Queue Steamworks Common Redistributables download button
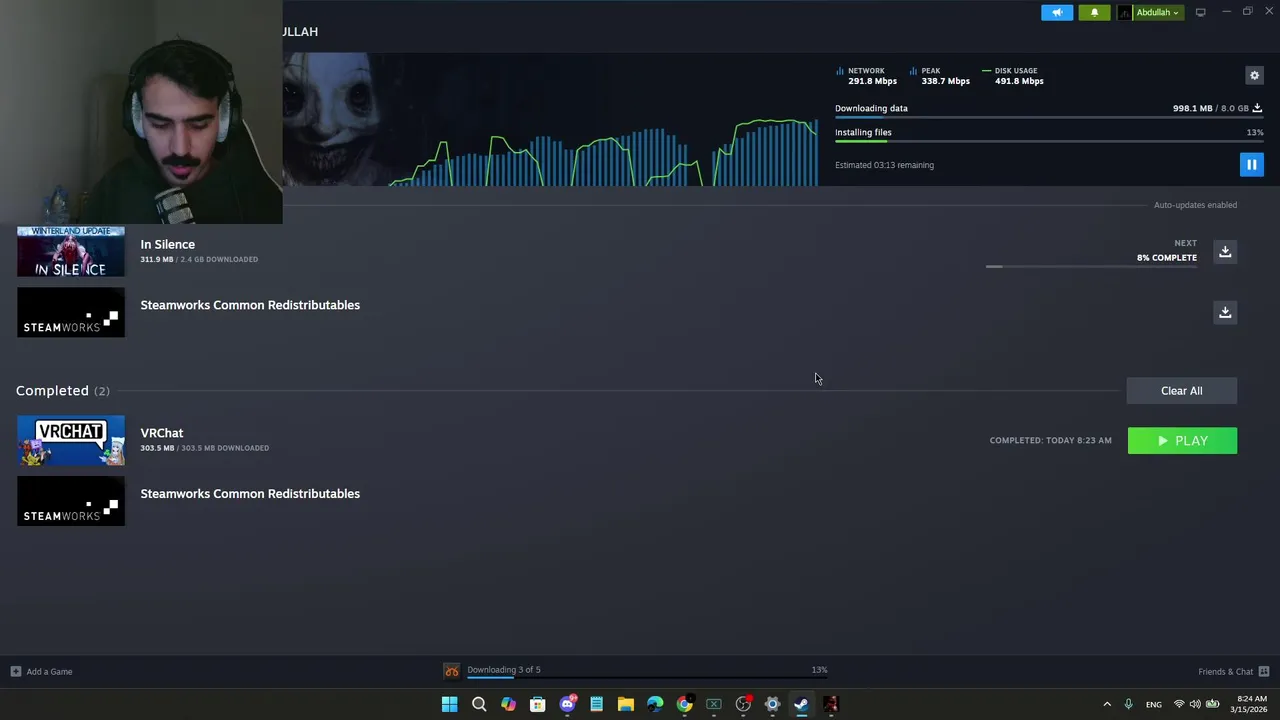Screen dimensions: 1280x720 coord(1225,312)
